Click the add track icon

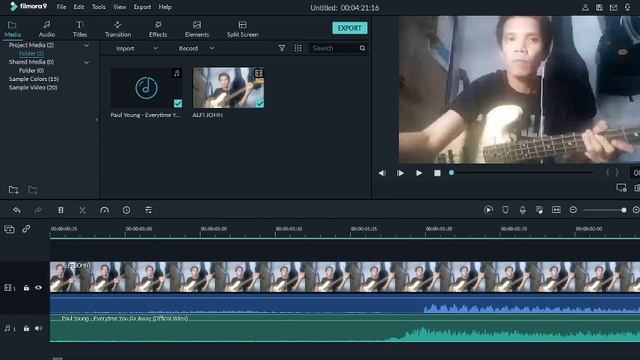coord(9,229)
